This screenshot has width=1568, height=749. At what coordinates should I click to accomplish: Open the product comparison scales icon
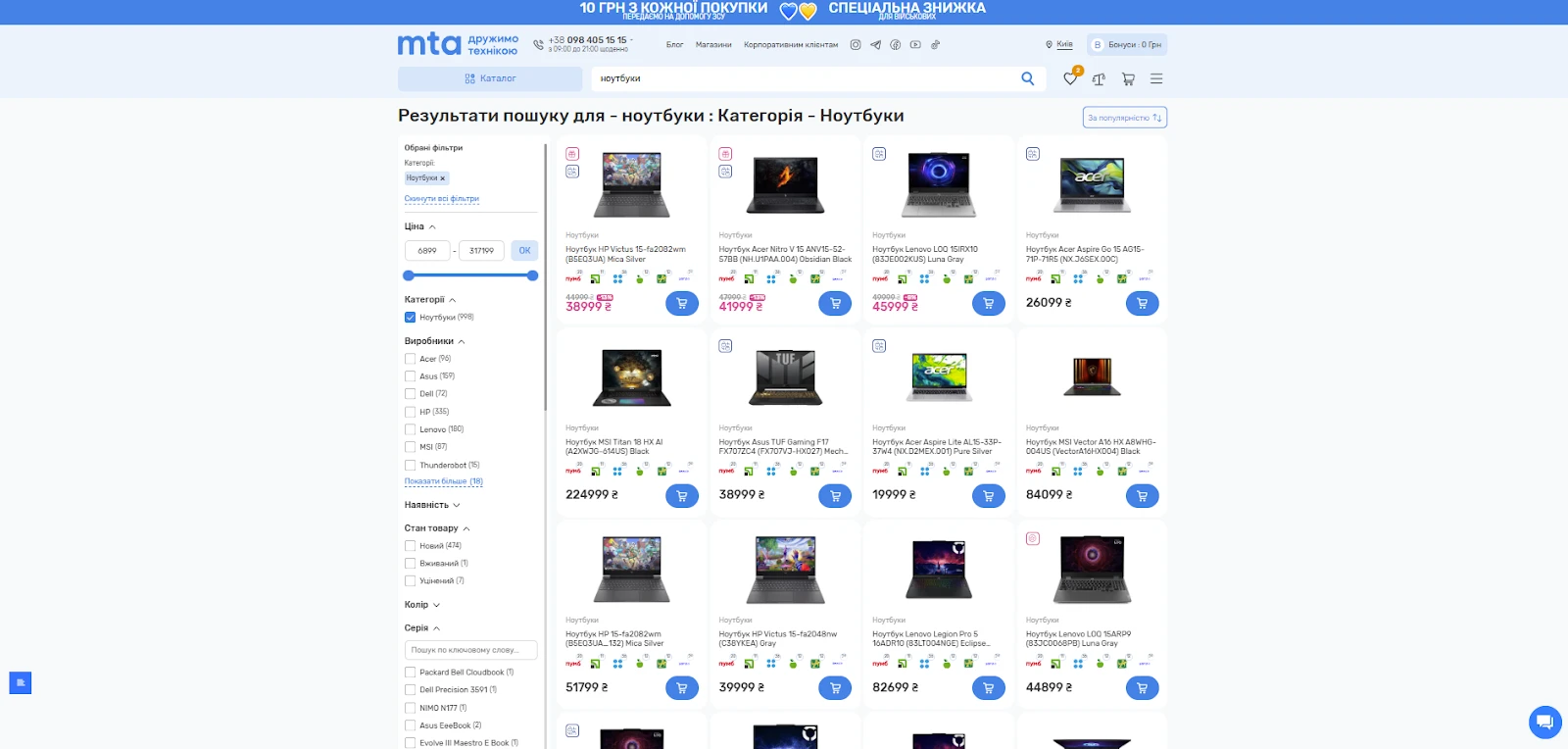coord(1099,79)
